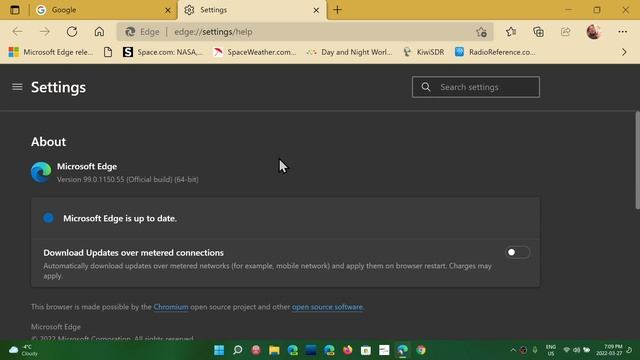
Task: Open the SpaceWeather.com bookmark
Action: (255, 52)
